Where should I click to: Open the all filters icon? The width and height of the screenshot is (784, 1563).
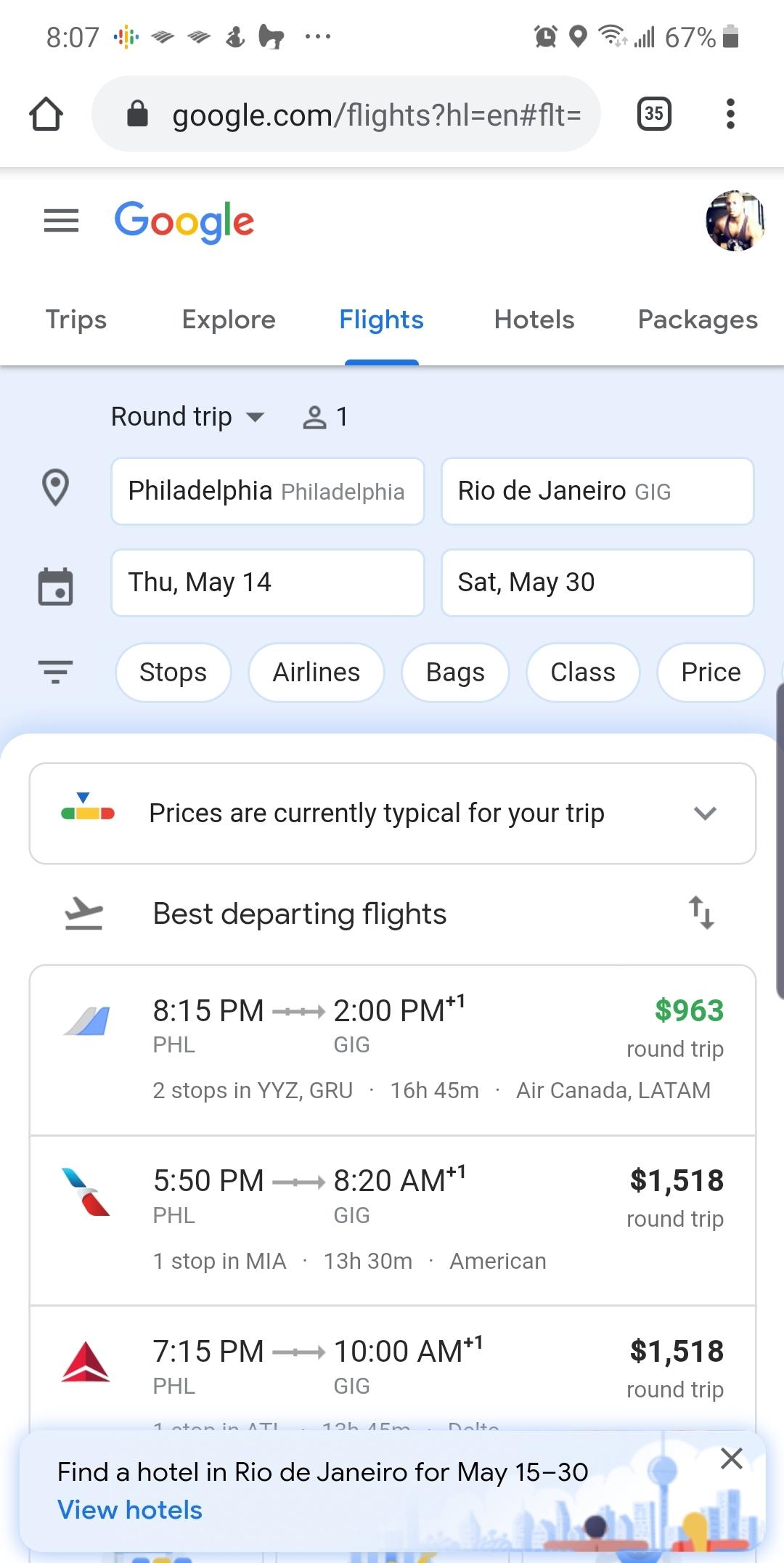[55, 672]
